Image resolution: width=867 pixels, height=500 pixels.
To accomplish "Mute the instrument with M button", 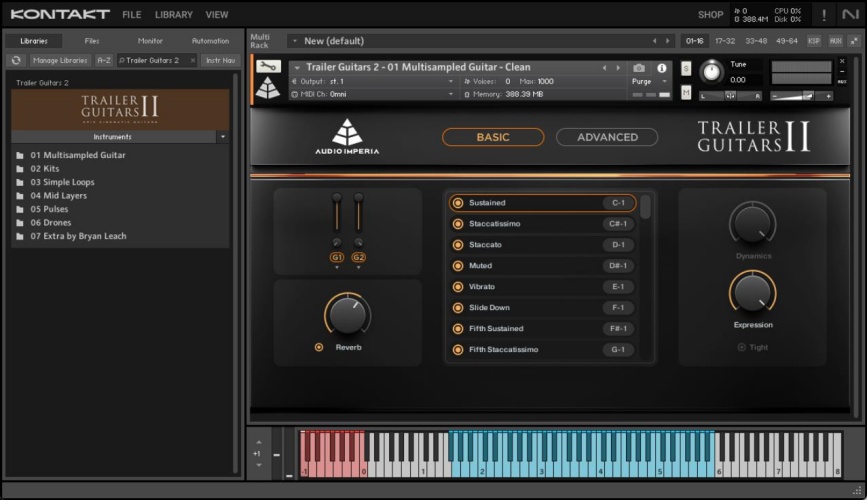I will point(686,92).
